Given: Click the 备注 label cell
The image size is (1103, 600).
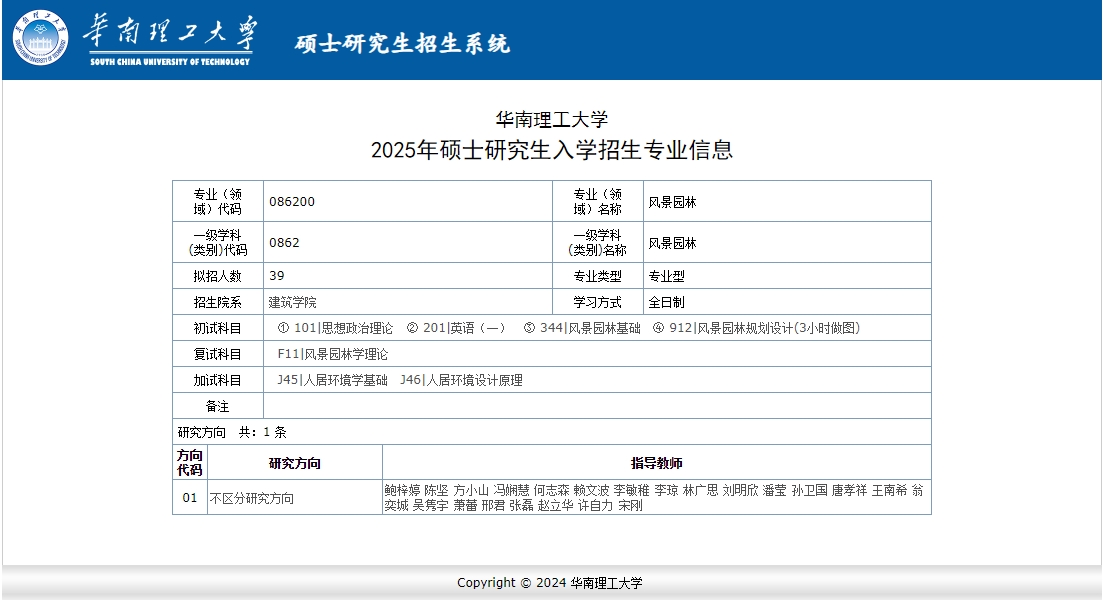Looking at the screenshot, I should coord(218,406).
